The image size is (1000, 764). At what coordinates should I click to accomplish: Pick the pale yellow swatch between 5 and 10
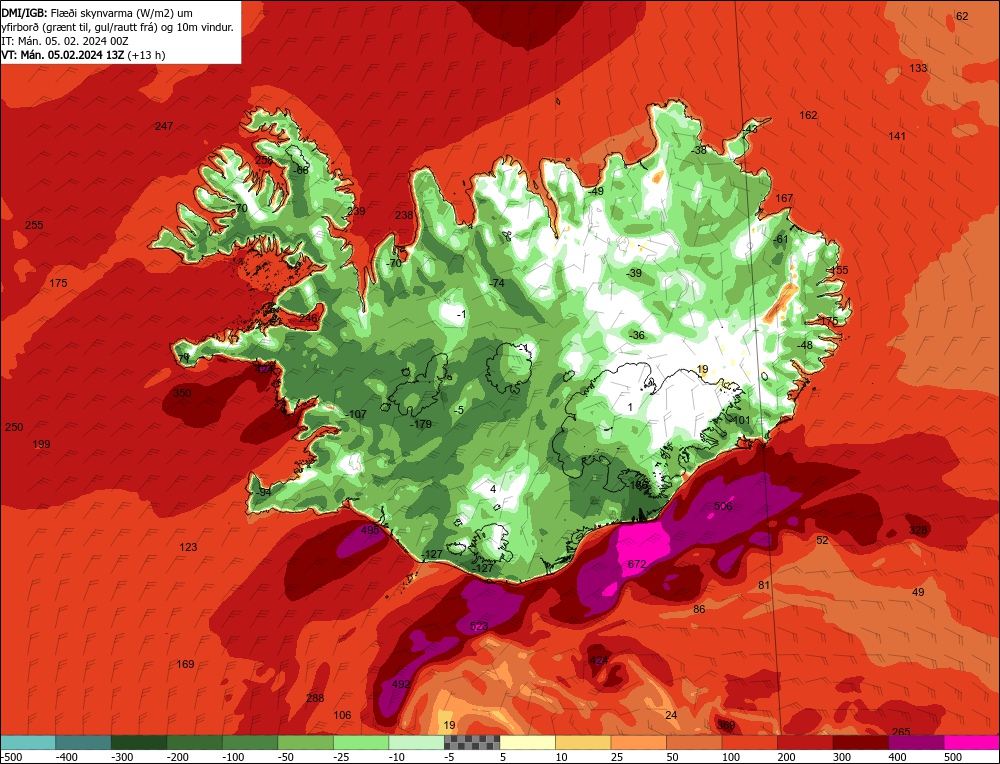(527, 742)
